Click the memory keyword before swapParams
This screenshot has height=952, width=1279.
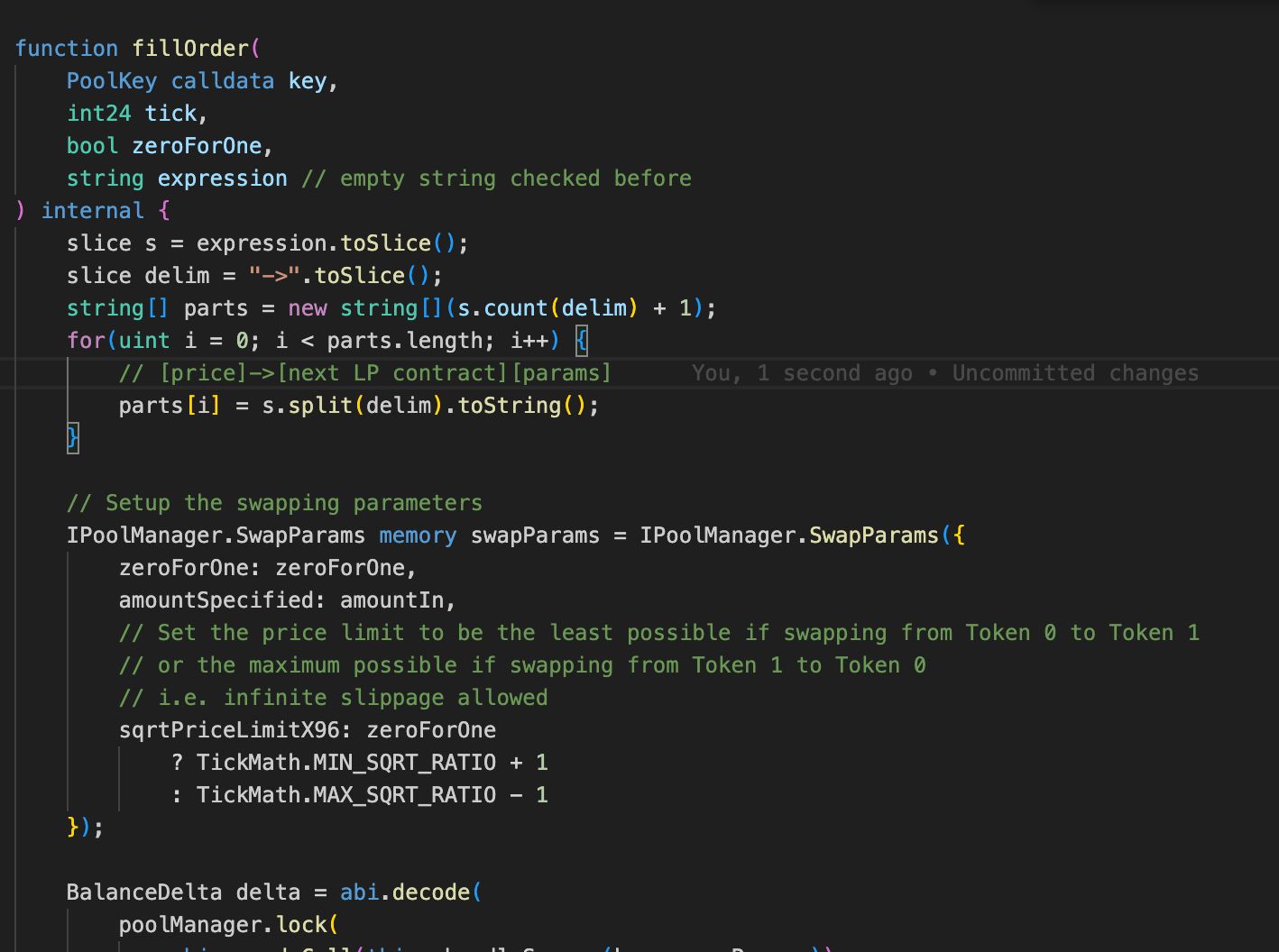[x=418, y=535]
